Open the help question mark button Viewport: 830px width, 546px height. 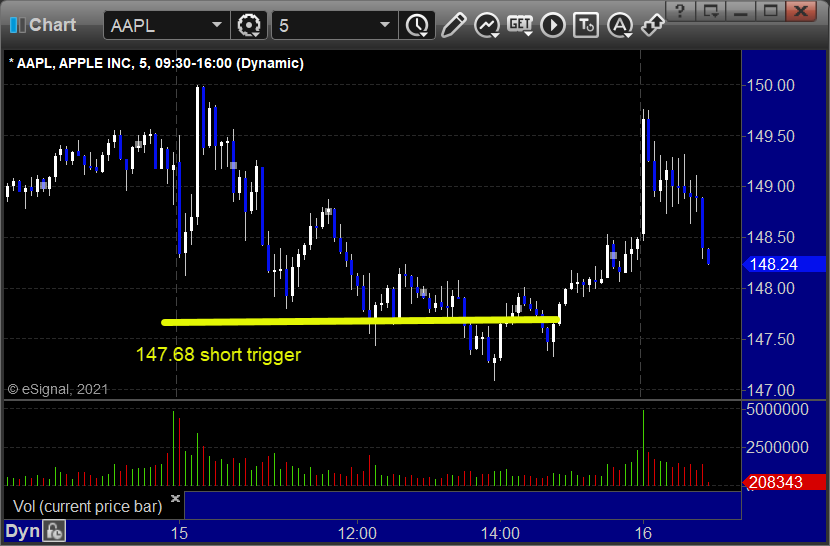pyautogui.click(x=680, y=11)
